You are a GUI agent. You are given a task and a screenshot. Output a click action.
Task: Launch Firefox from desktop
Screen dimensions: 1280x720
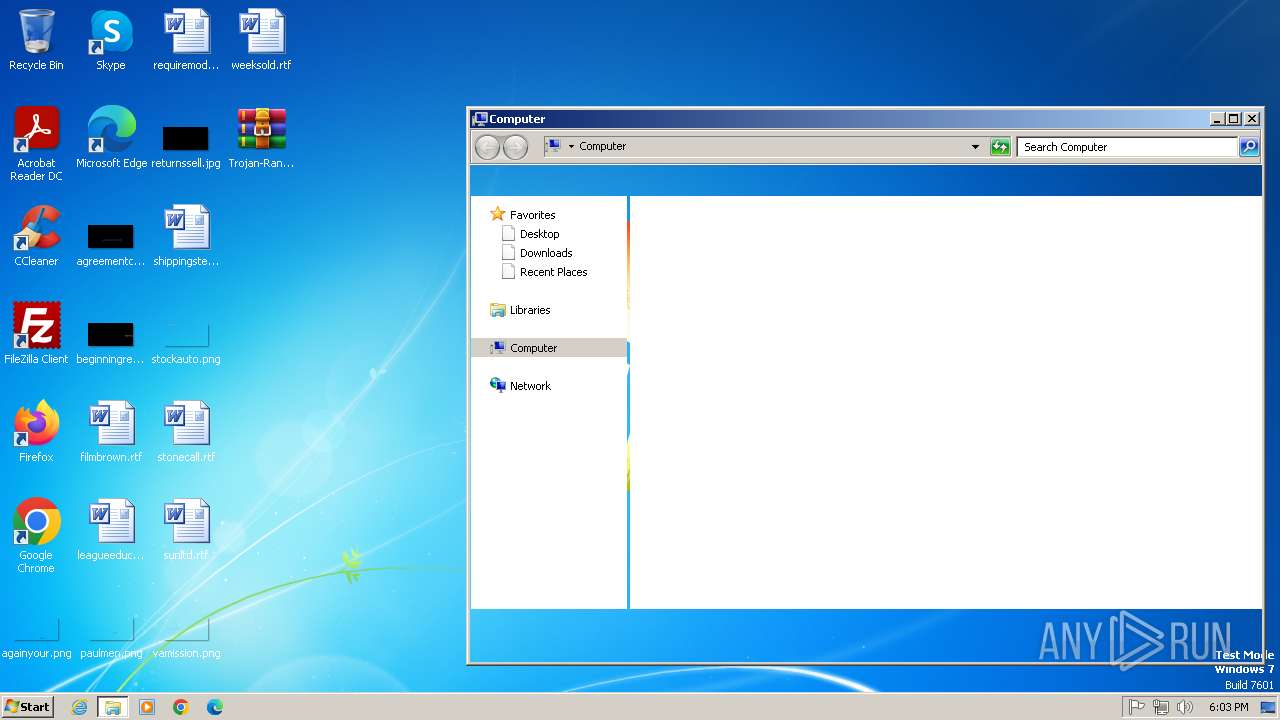coord(36,432)
